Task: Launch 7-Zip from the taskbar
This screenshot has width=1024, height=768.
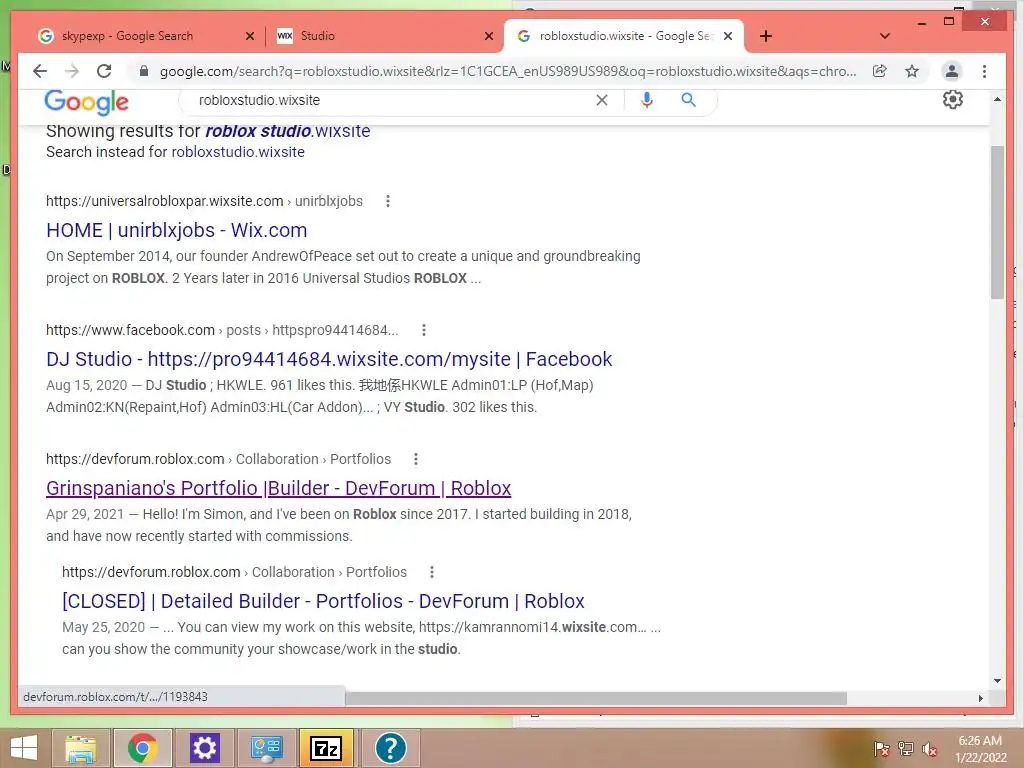Action: click(x=326, y=748)
